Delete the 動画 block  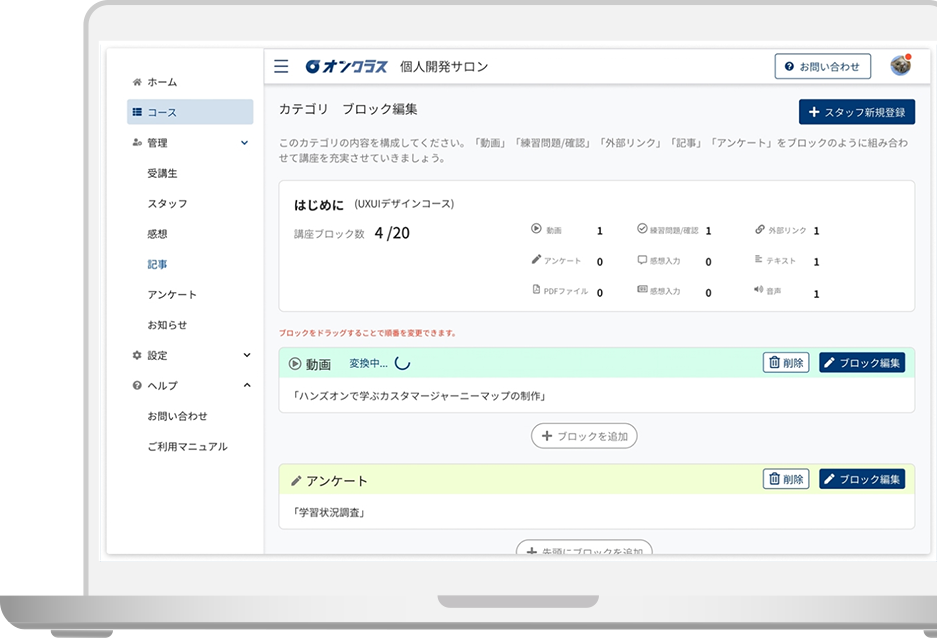tap(786, 363)
